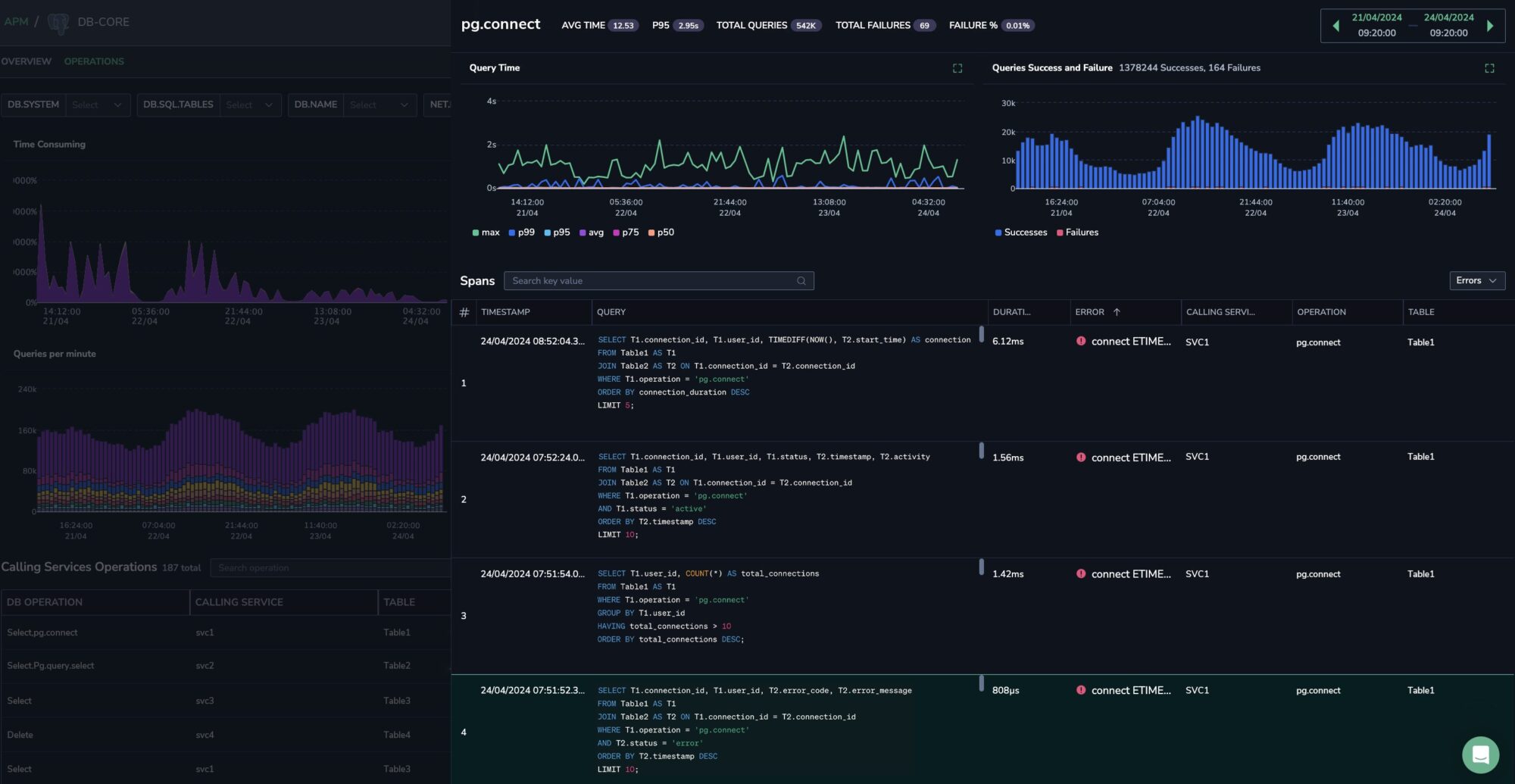
Task: Open the DB.SYSTEM select dropdown
Action: [98, 105]
